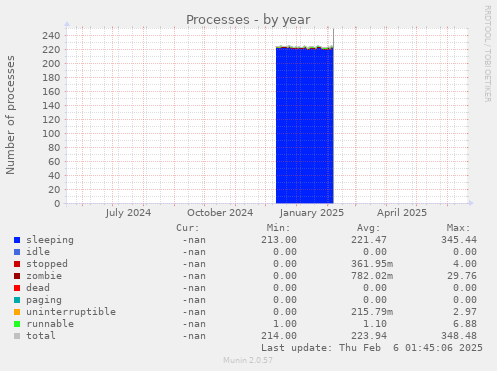This screenshot has width=497, height=371.
Task: Click the 'Last update' timestamp line
Action: [x=372, y=348]
